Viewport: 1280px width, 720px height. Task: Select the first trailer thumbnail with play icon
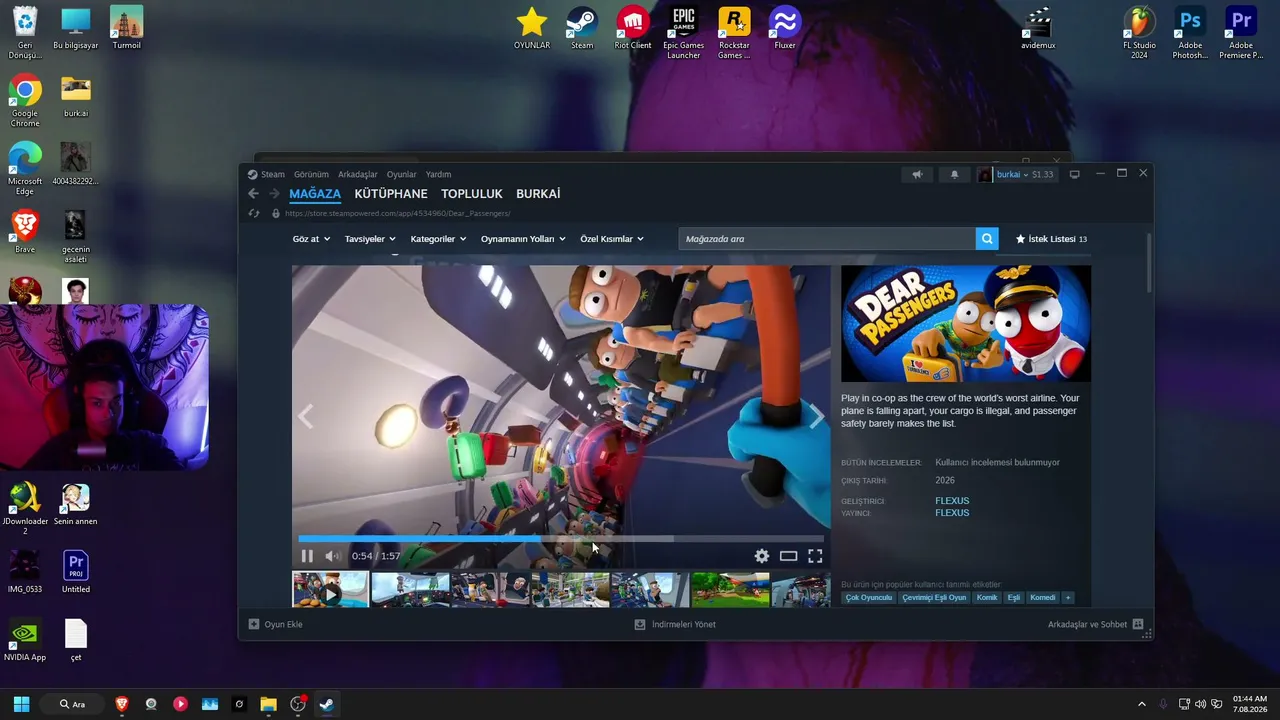(x=330, y=589)
